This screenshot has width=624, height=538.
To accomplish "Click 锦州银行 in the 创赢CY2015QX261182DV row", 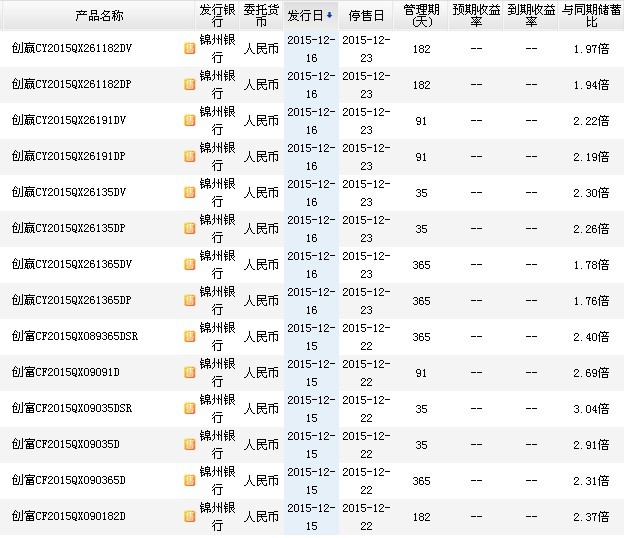I will [217, 49].
